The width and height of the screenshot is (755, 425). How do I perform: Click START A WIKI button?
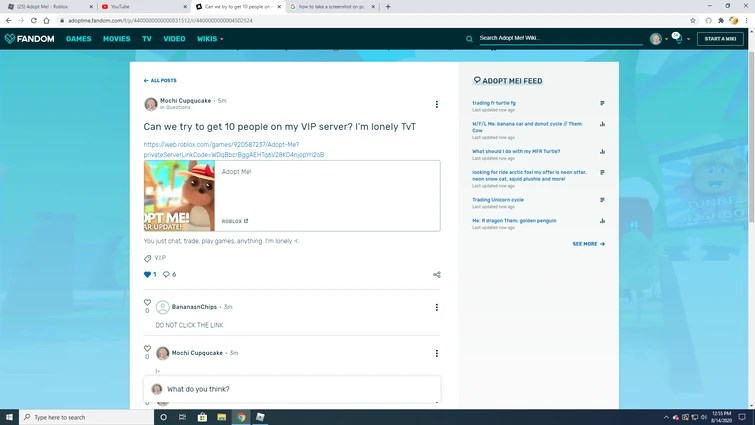[720, 39]
